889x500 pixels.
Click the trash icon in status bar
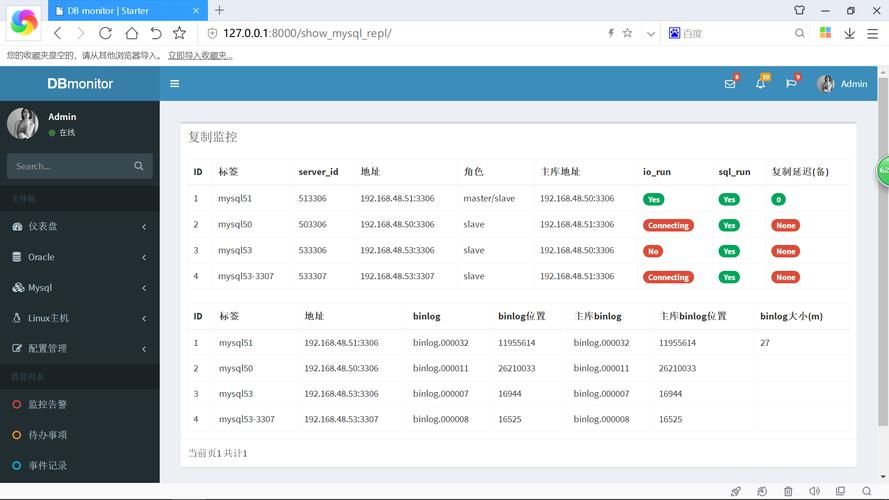788,491
